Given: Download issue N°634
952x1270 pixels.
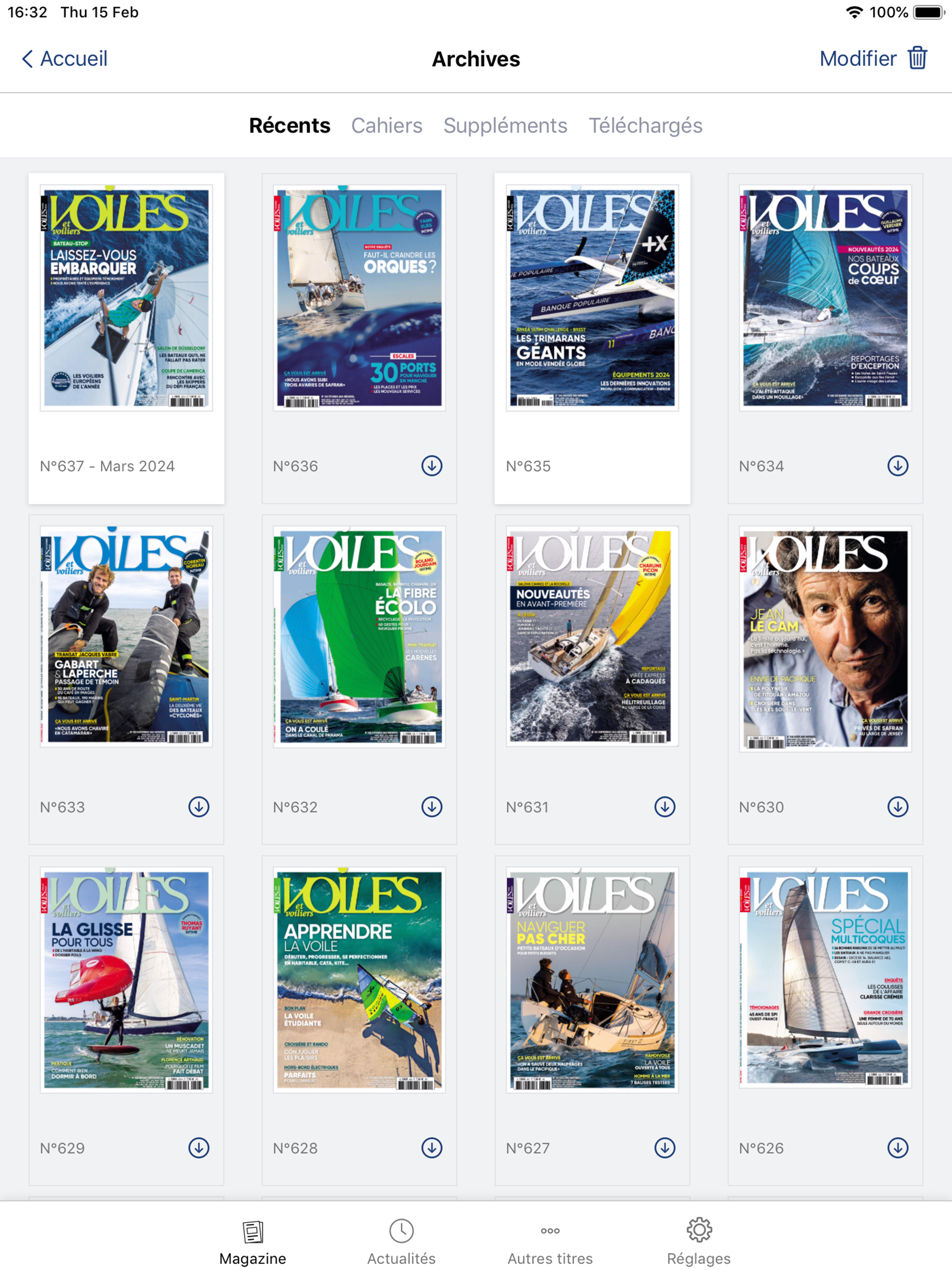Looking at the screenshot, I should tap(898, 466).
